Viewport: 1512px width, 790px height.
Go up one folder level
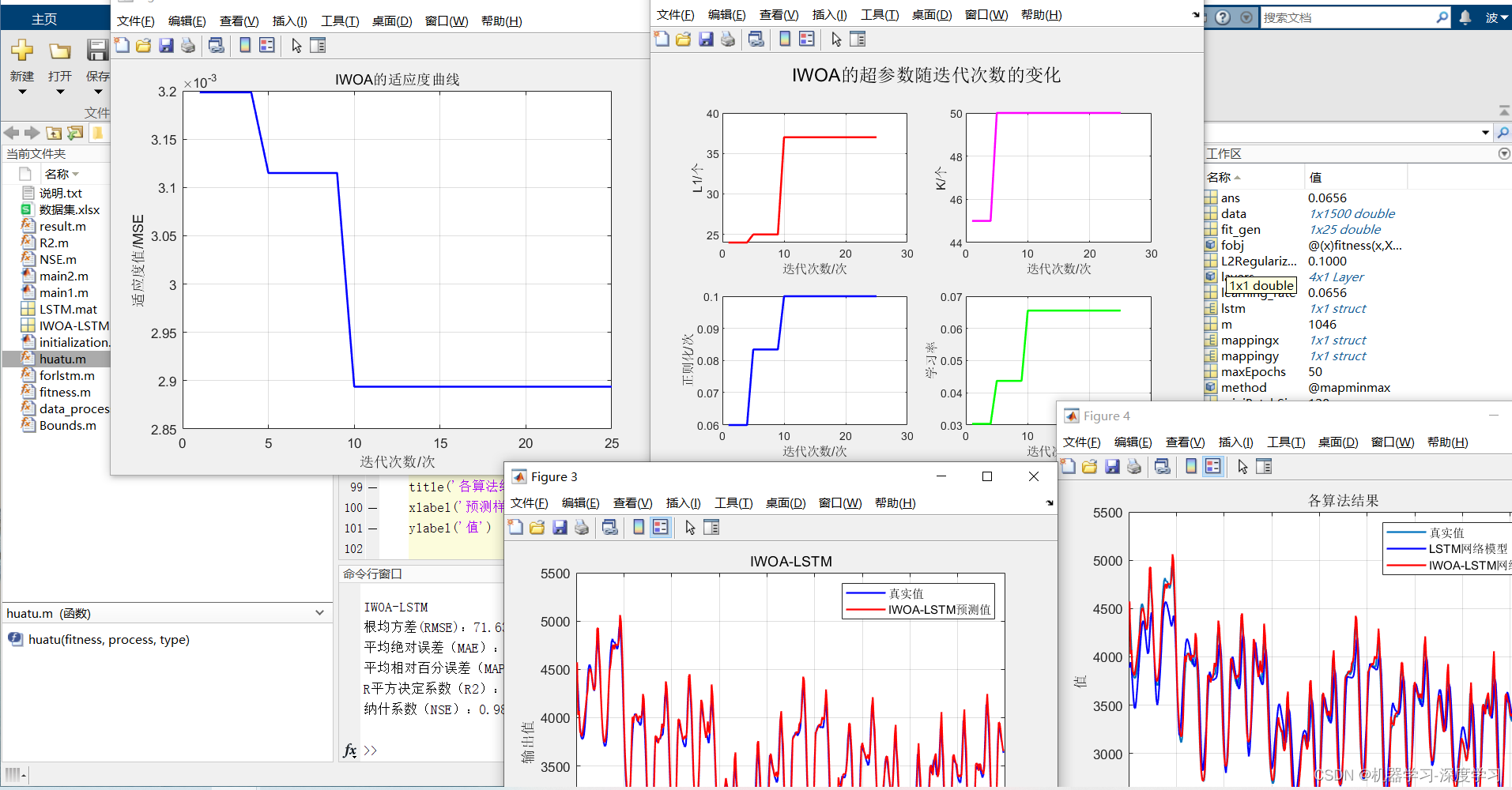point(54,133)
